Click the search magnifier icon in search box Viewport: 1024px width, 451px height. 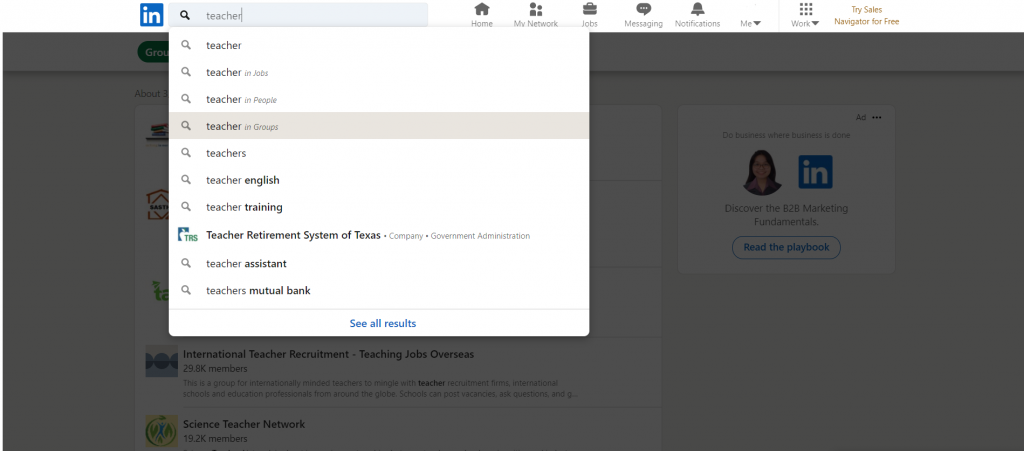[x=185, y=16]
